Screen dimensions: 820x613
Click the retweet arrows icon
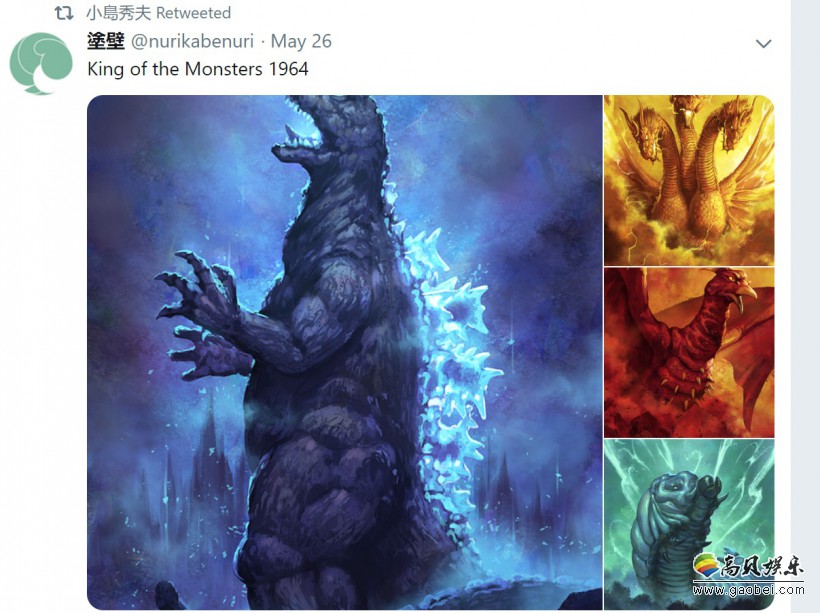click(x=64, y=13)
